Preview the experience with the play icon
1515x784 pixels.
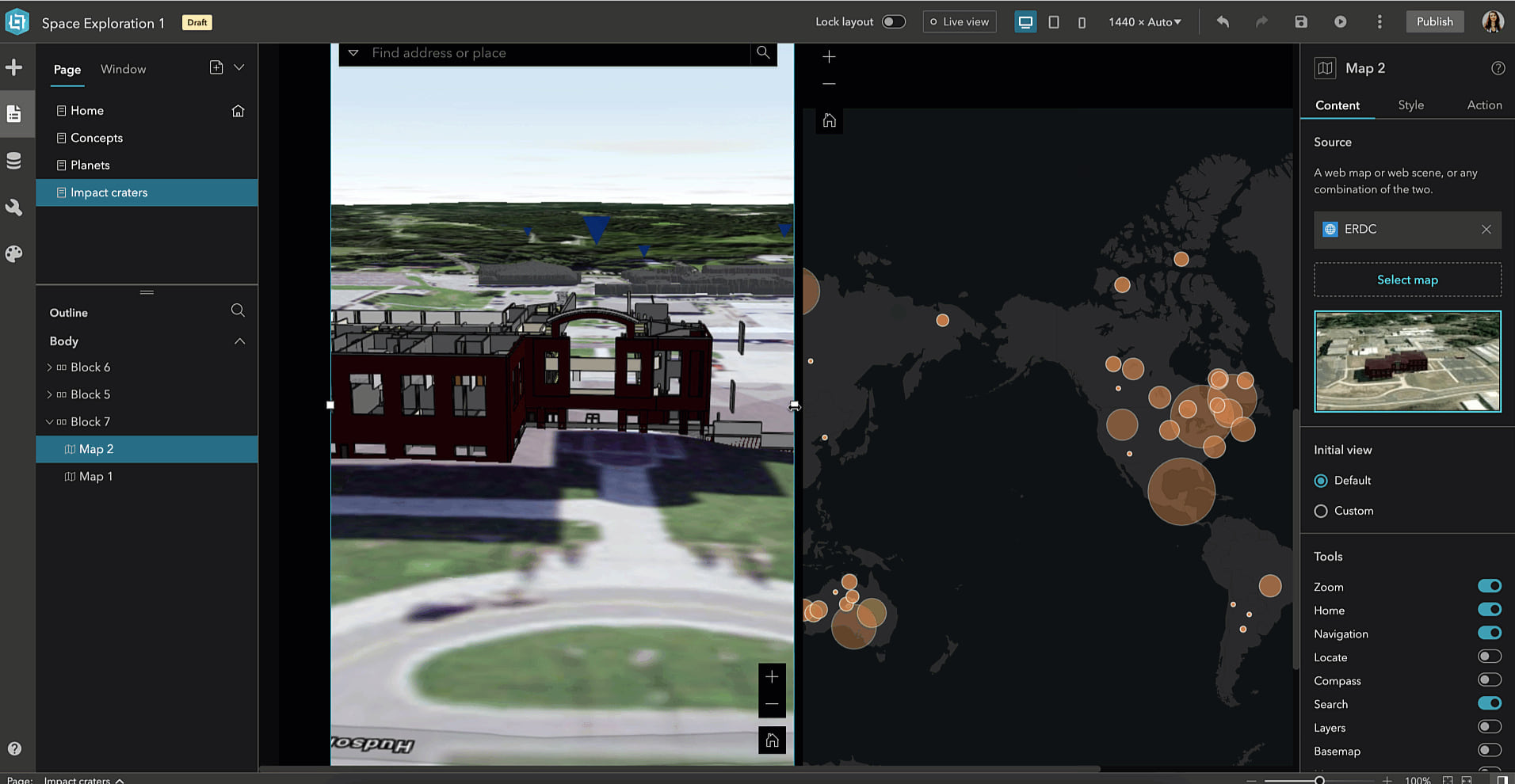tap(1341, 21)
